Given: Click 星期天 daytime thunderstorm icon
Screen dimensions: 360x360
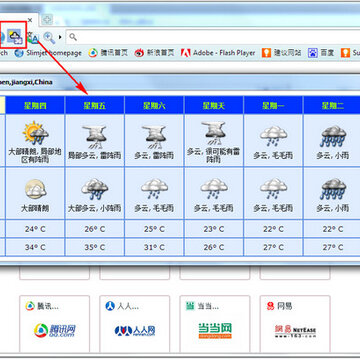Looking at the screenshot, I should 213,133.
